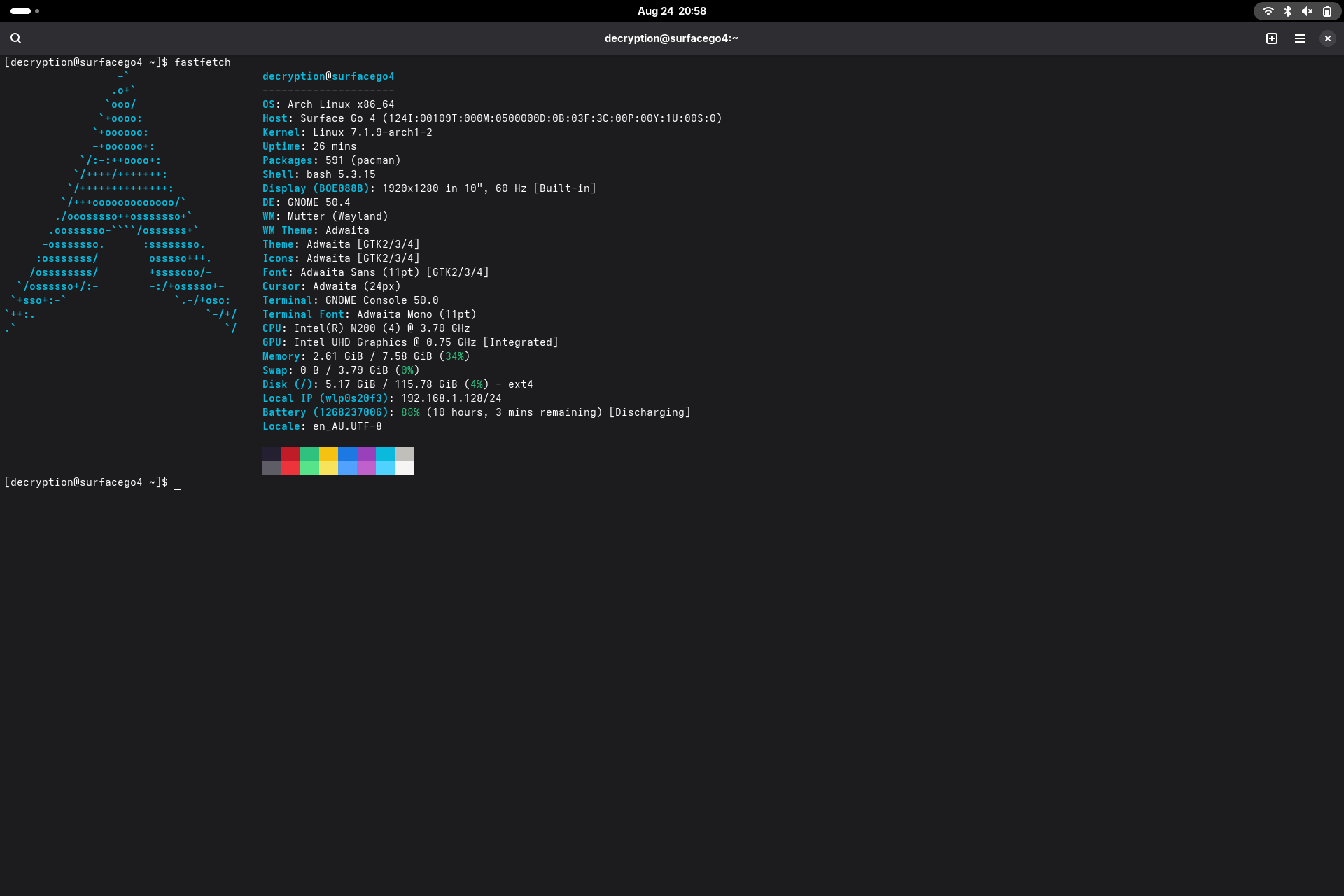Close the GNOME Console window
The image size is (1344, 896).
[1327, 38]
